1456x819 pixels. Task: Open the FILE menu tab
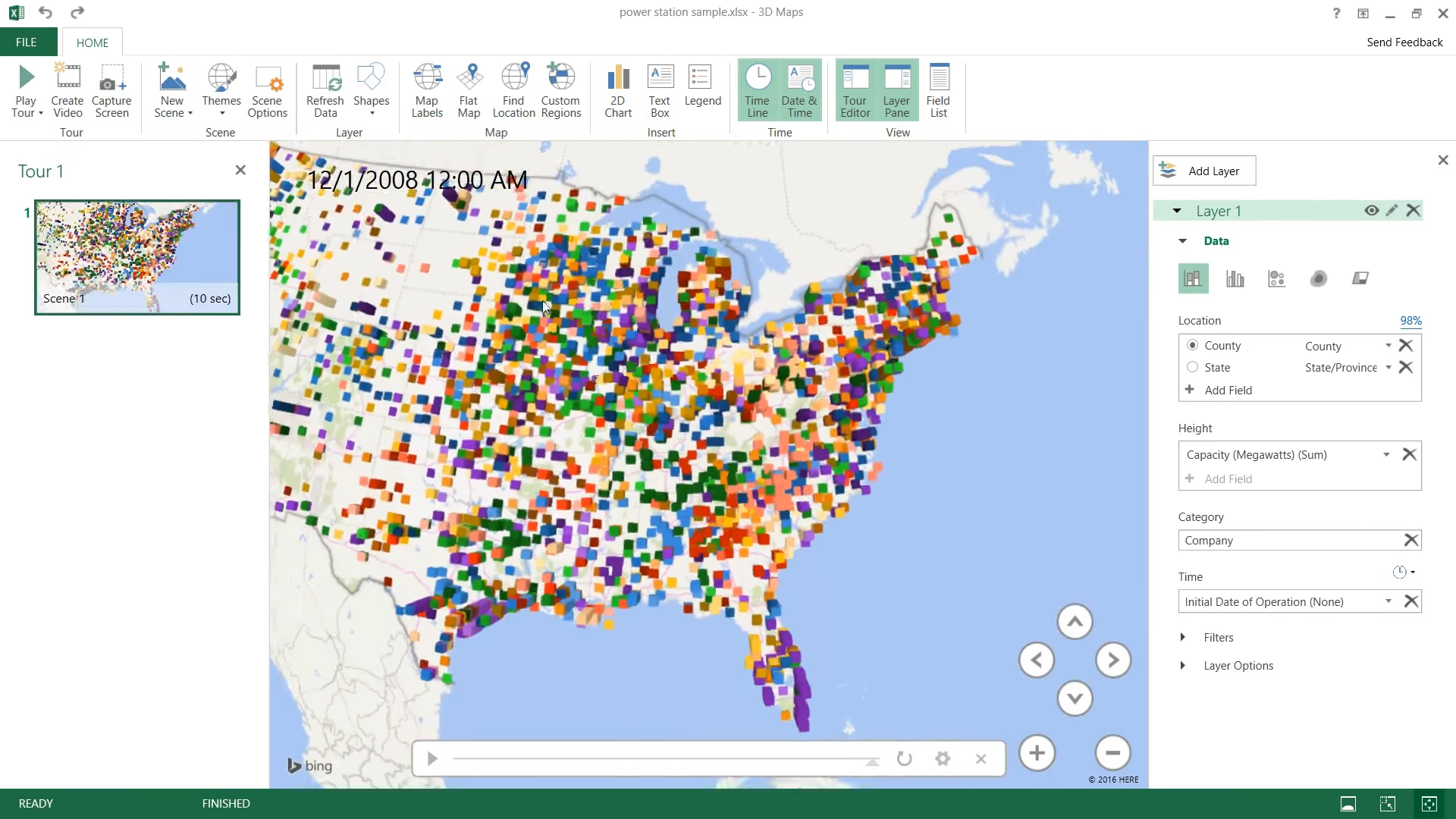point(27,42)
